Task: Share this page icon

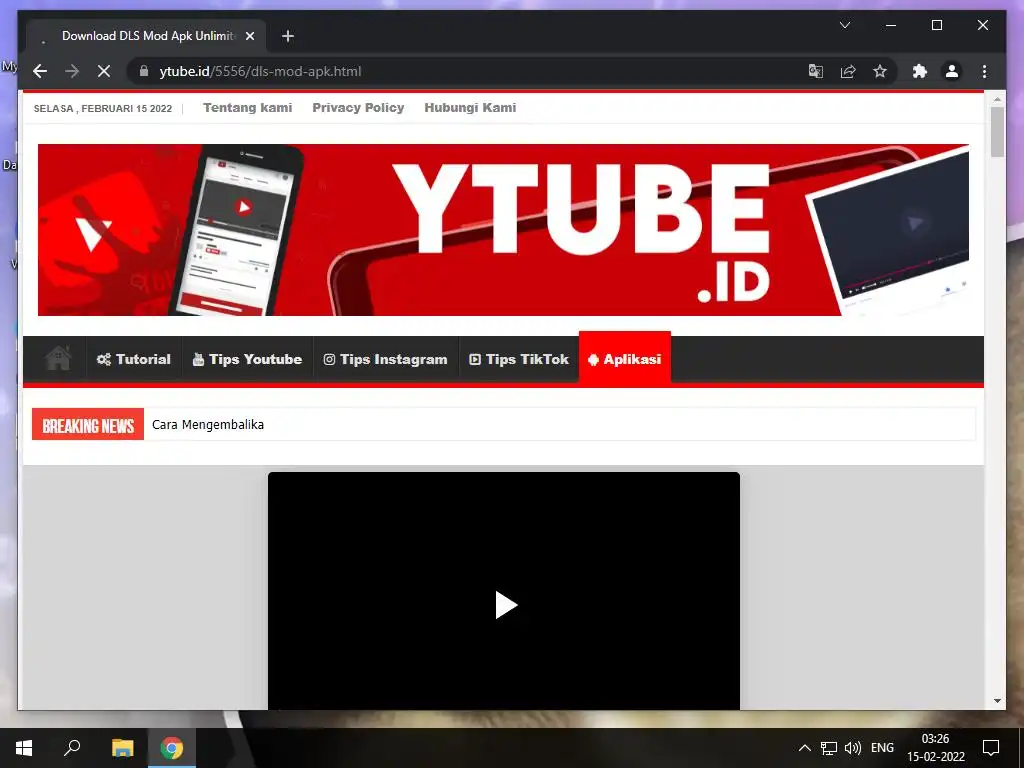Action: click(848, 71)
